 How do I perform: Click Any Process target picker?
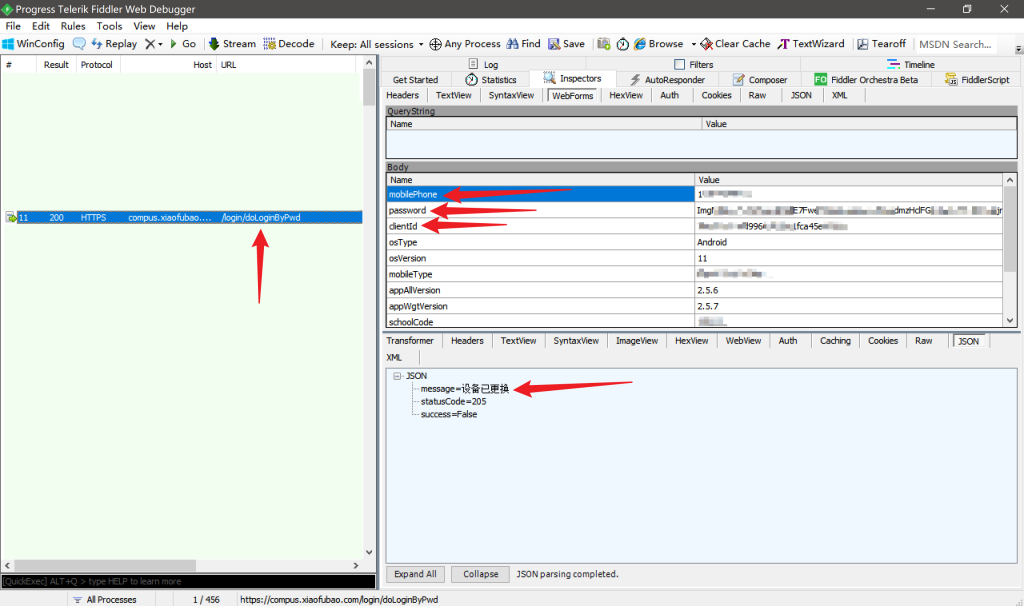pos(465,44)
